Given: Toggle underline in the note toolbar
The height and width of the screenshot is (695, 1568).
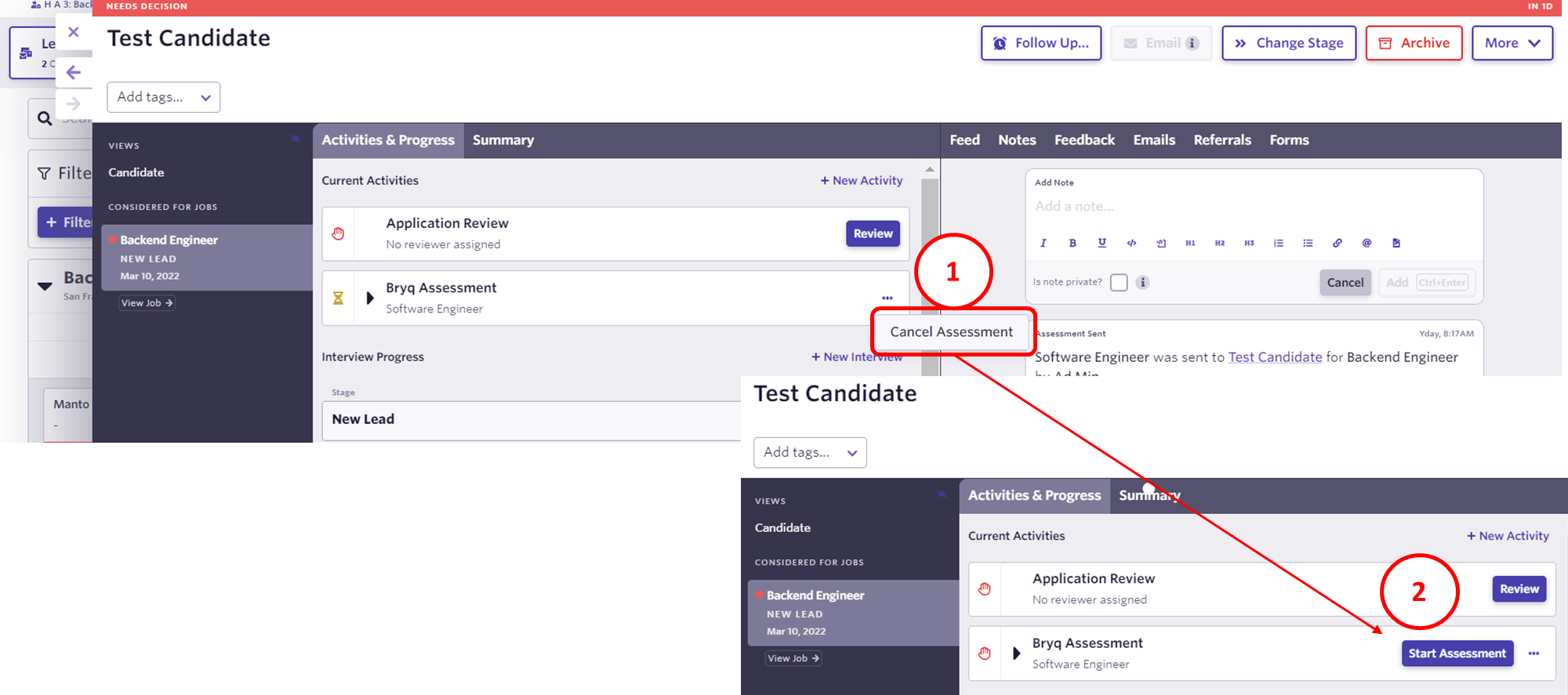Looking at the screenshot, I should pyautogui.click(x=1102, y=243).
